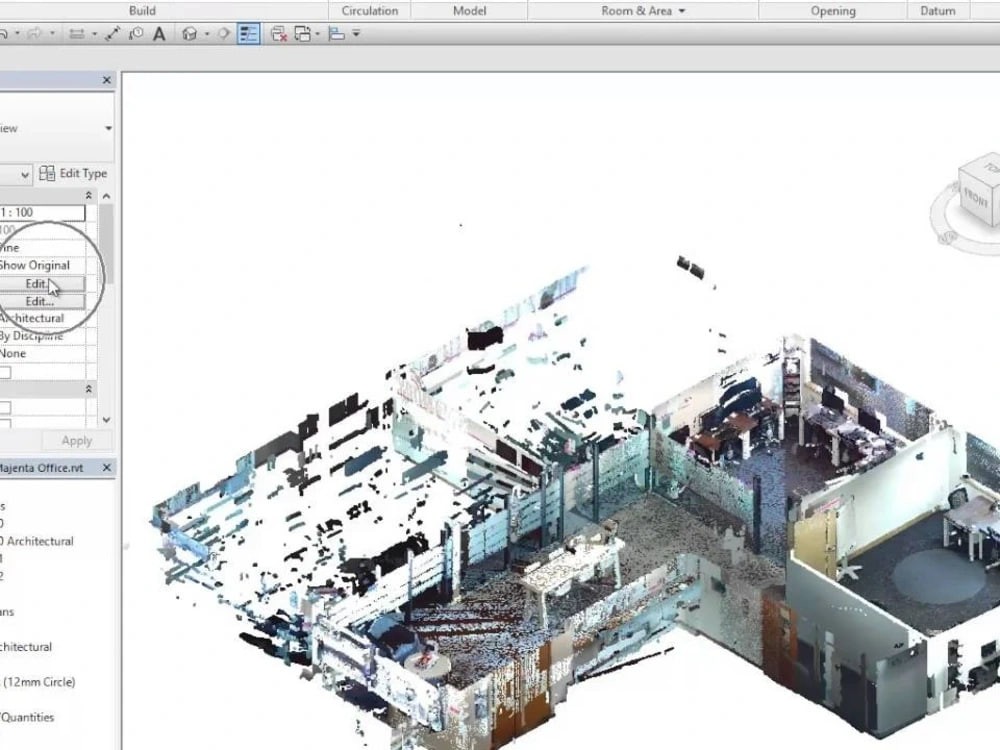Click the Opening ribbon panel label

pyautogui.click(x=832, y=11)
